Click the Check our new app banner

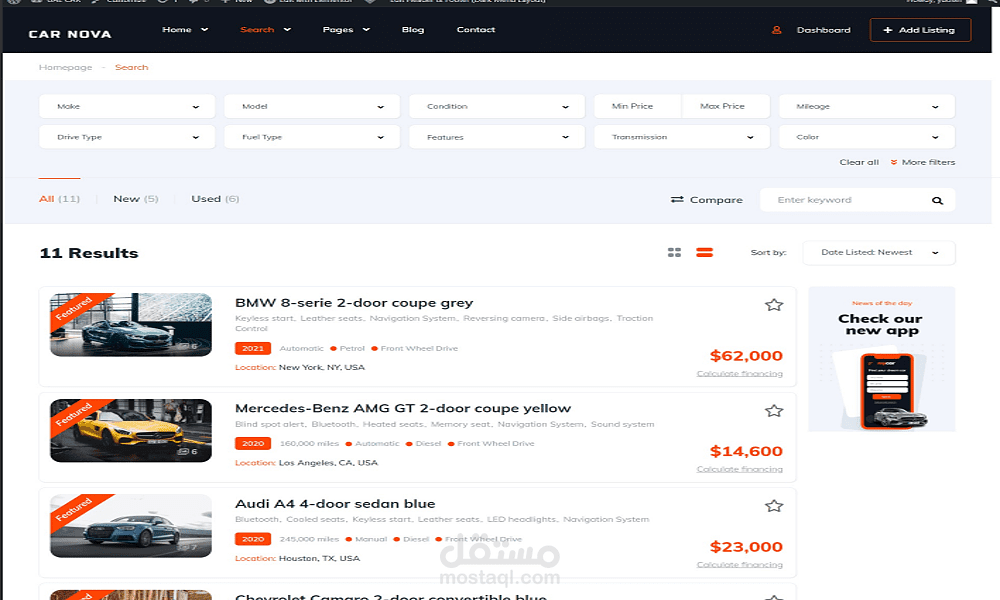(881, 359)
